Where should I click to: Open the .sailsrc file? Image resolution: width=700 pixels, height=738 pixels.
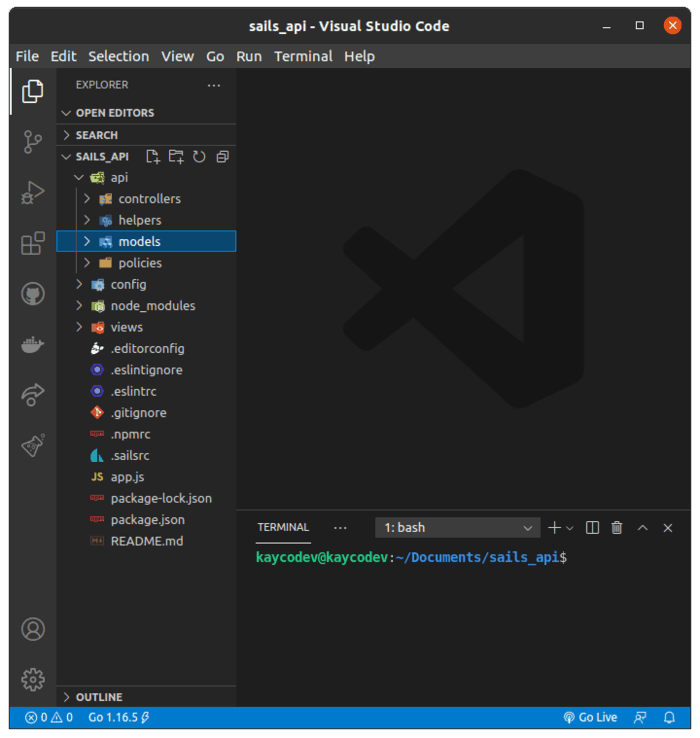pos(146,456)
